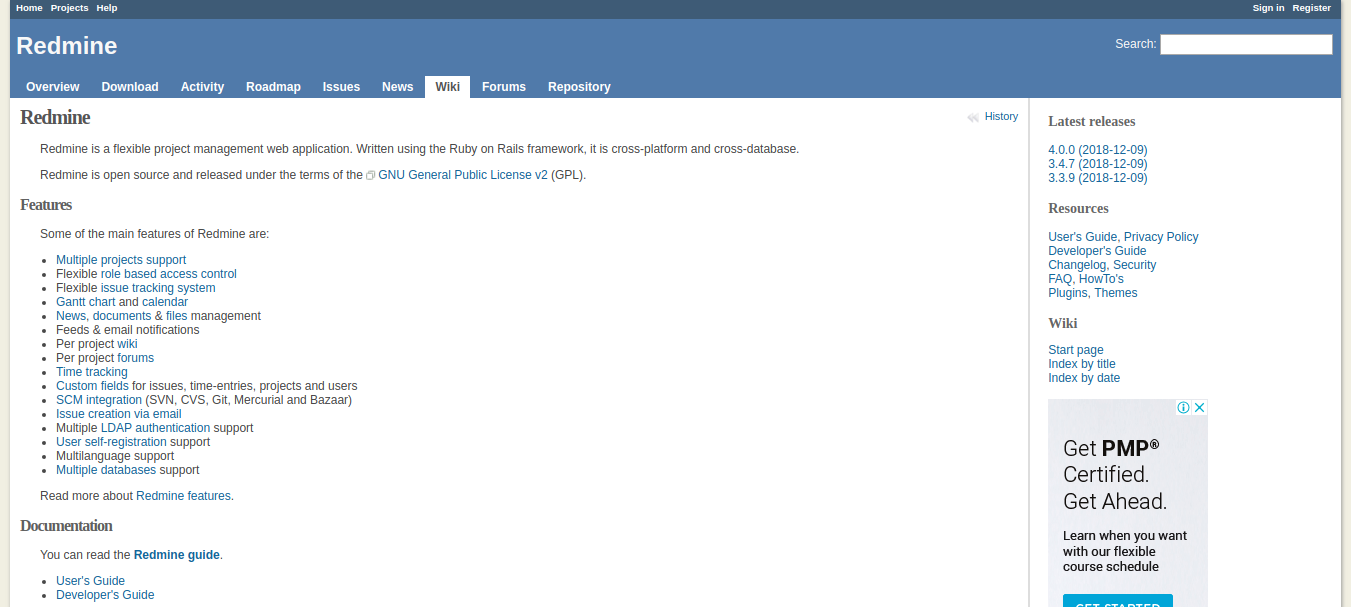Open LDAP authentication link
This screenshot has height=607, width=1351.
(x=155, y=428)
